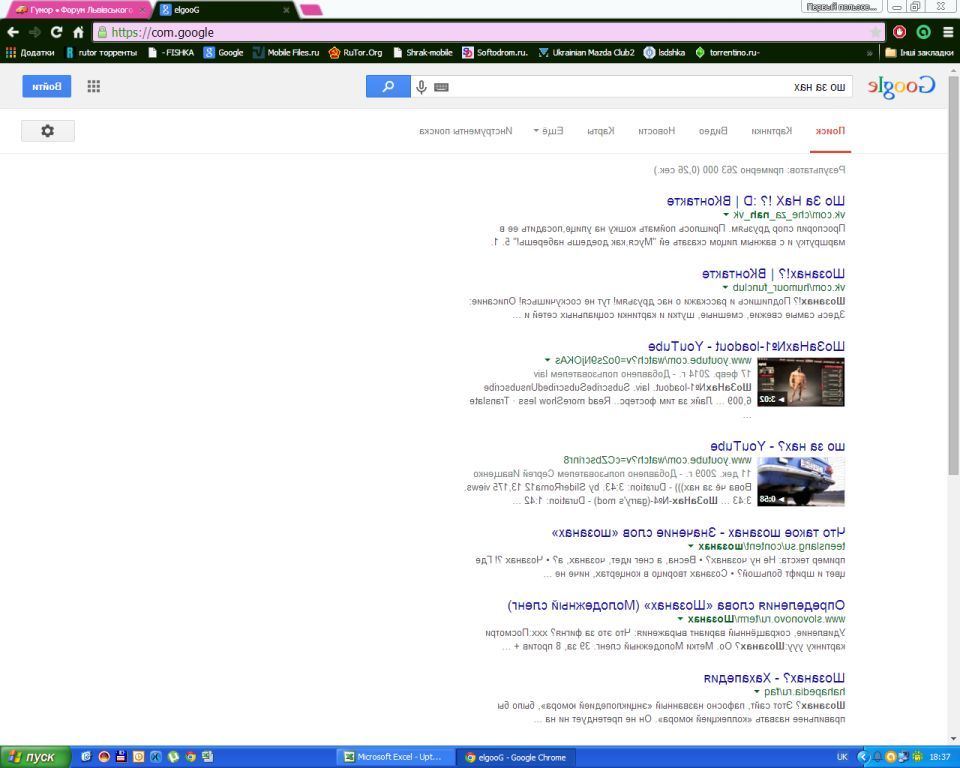
Task: Open the Google bookmark in bookmarks bar
Action: tap(223, 53)
